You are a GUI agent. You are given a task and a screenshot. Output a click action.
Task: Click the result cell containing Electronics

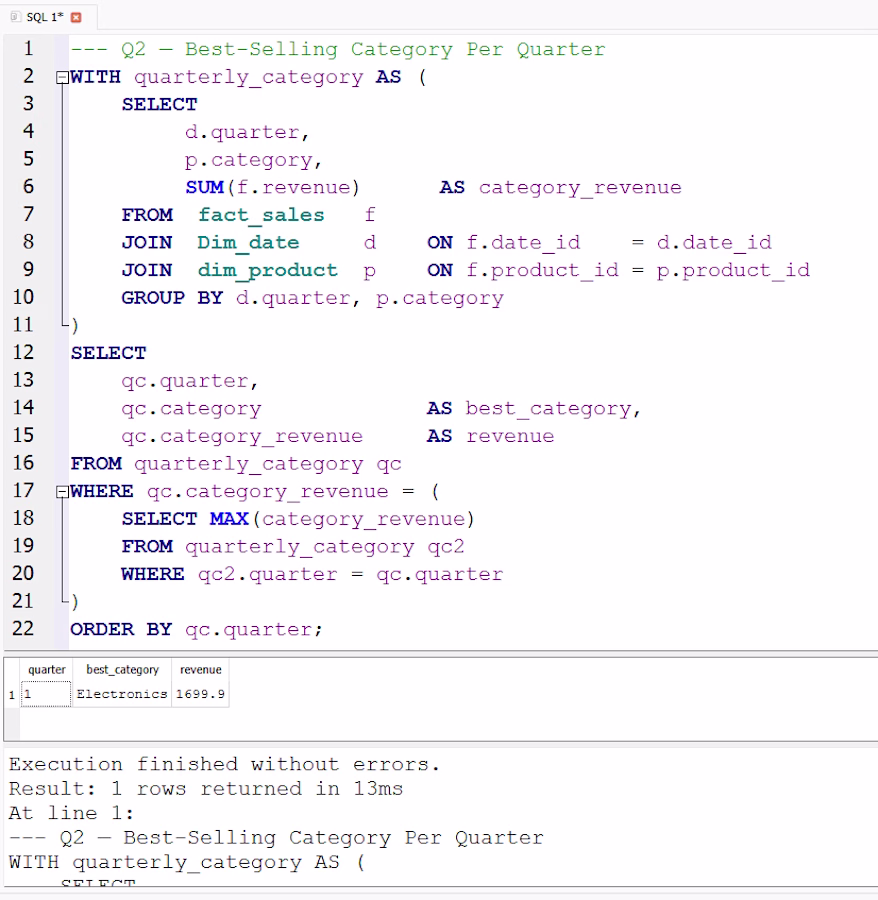pyautogui.click(x=122, y=694)
